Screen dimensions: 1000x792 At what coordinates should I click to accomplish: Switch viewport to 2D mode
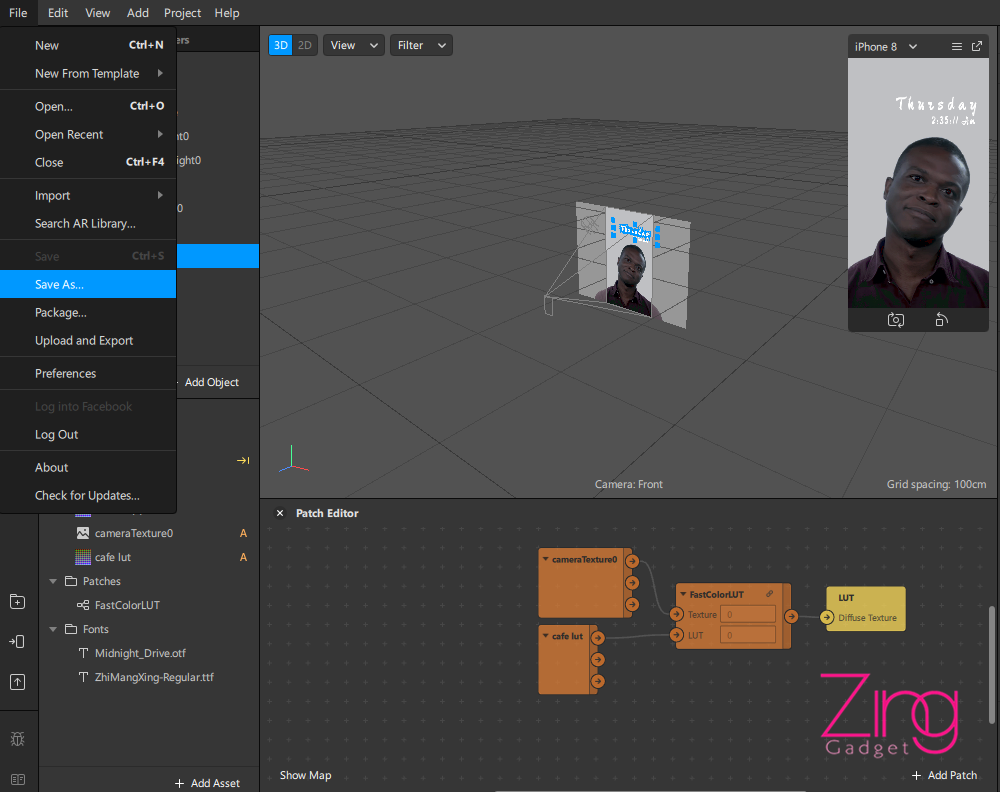coord(305,45)
